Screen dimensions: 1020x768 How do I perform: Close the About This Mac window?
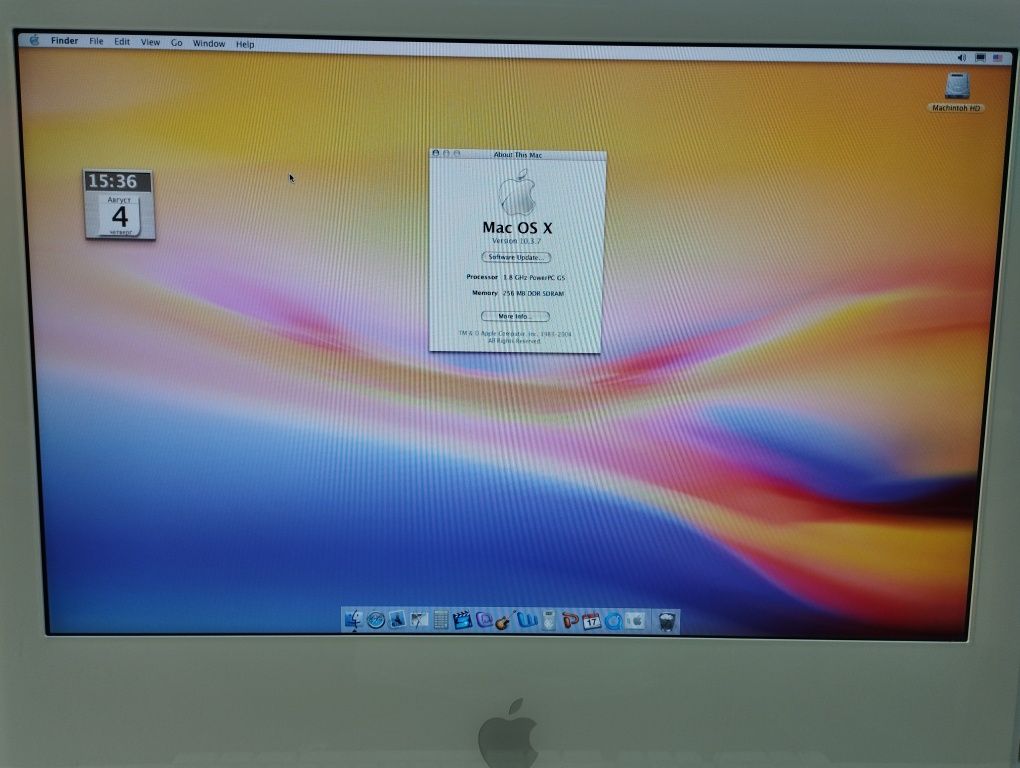pyautogui.click(x=436, y=153)
